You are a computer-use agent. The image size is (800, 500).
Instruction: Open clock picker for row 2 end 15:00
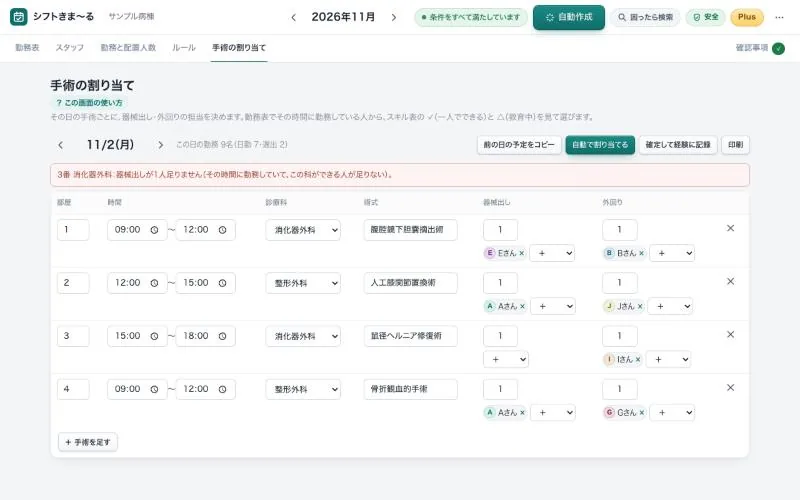(x=222, y=283)
